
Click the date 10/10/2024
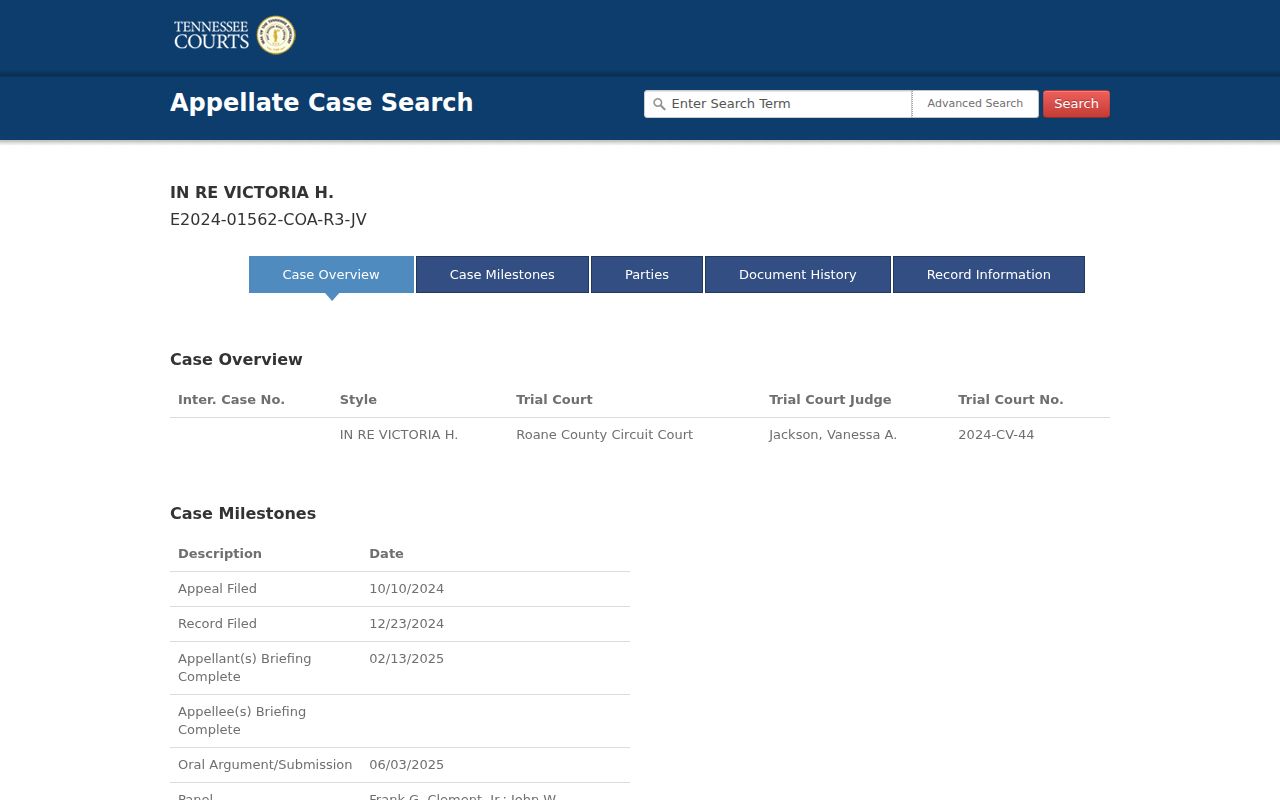[x=406, y=589]
